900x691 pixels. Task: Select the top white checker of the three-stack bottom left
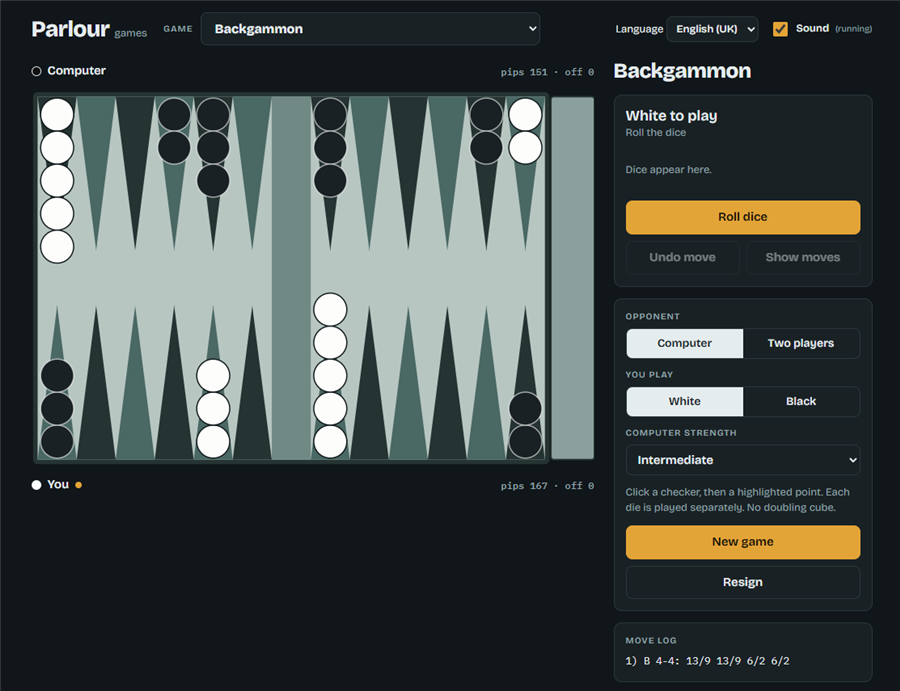213,376
